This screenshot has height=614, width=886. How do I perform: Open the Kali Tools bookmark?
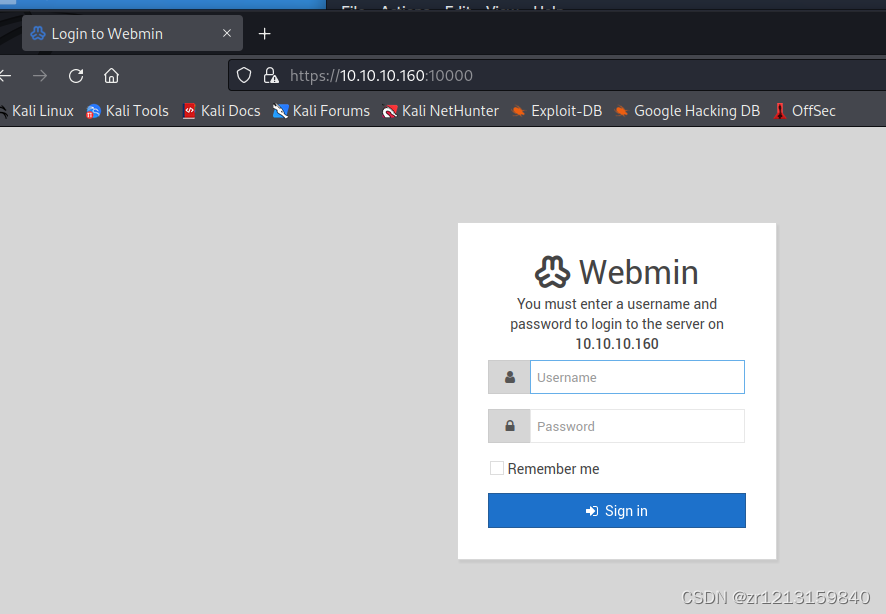point(127,111)
